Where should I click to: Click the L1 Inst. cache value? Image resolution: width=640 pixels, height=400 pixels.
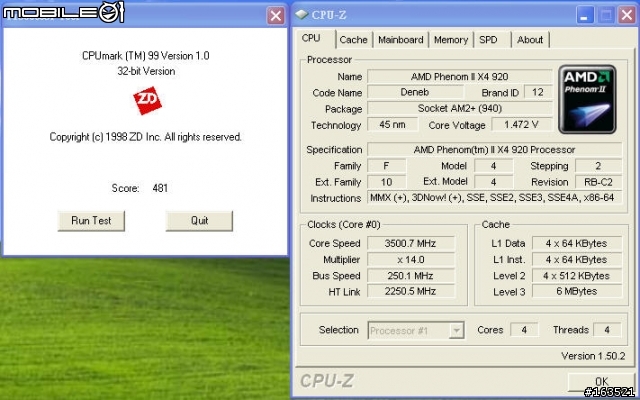click(x=577, y=259)
